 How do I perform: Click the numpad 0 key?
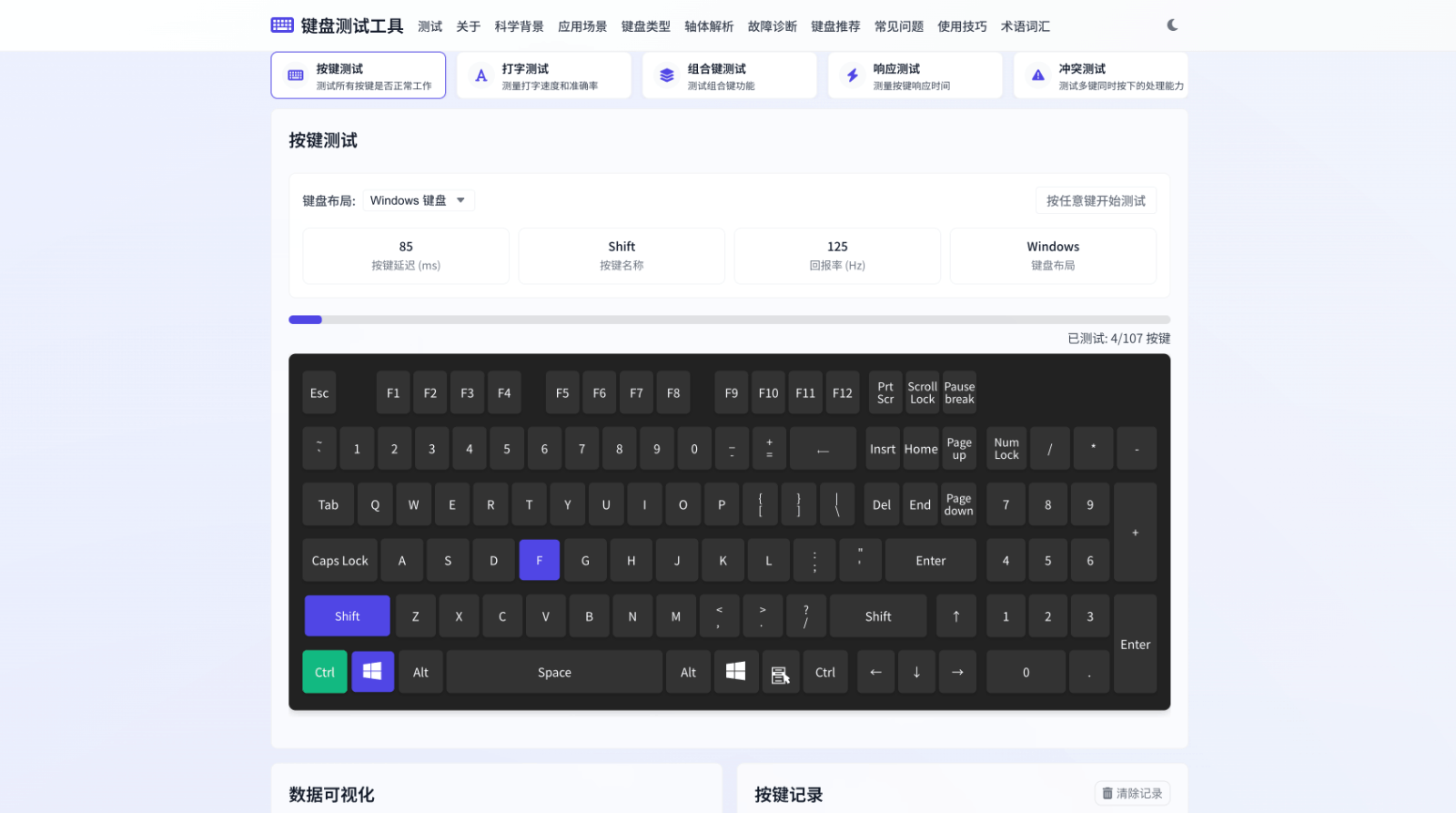pos(1026,672)
